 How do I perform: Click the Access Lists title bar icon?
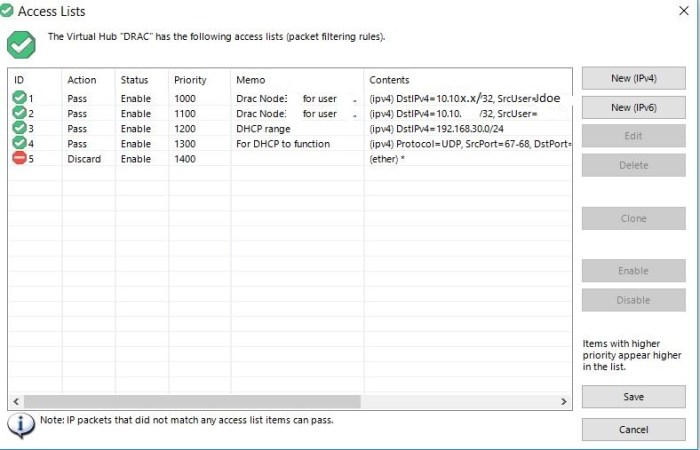(8, 11)
